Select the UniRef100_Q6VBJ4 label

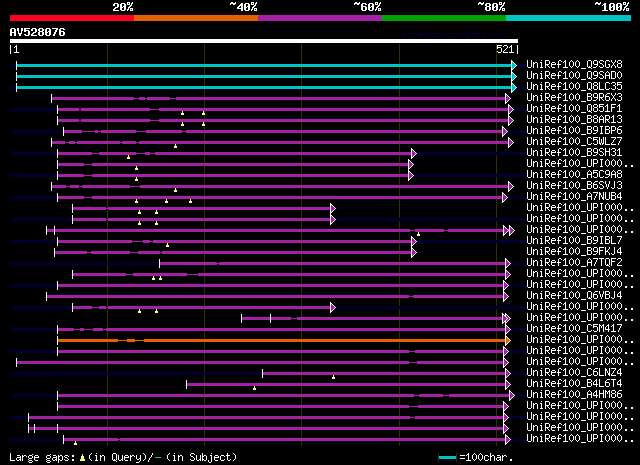point(574,296)
